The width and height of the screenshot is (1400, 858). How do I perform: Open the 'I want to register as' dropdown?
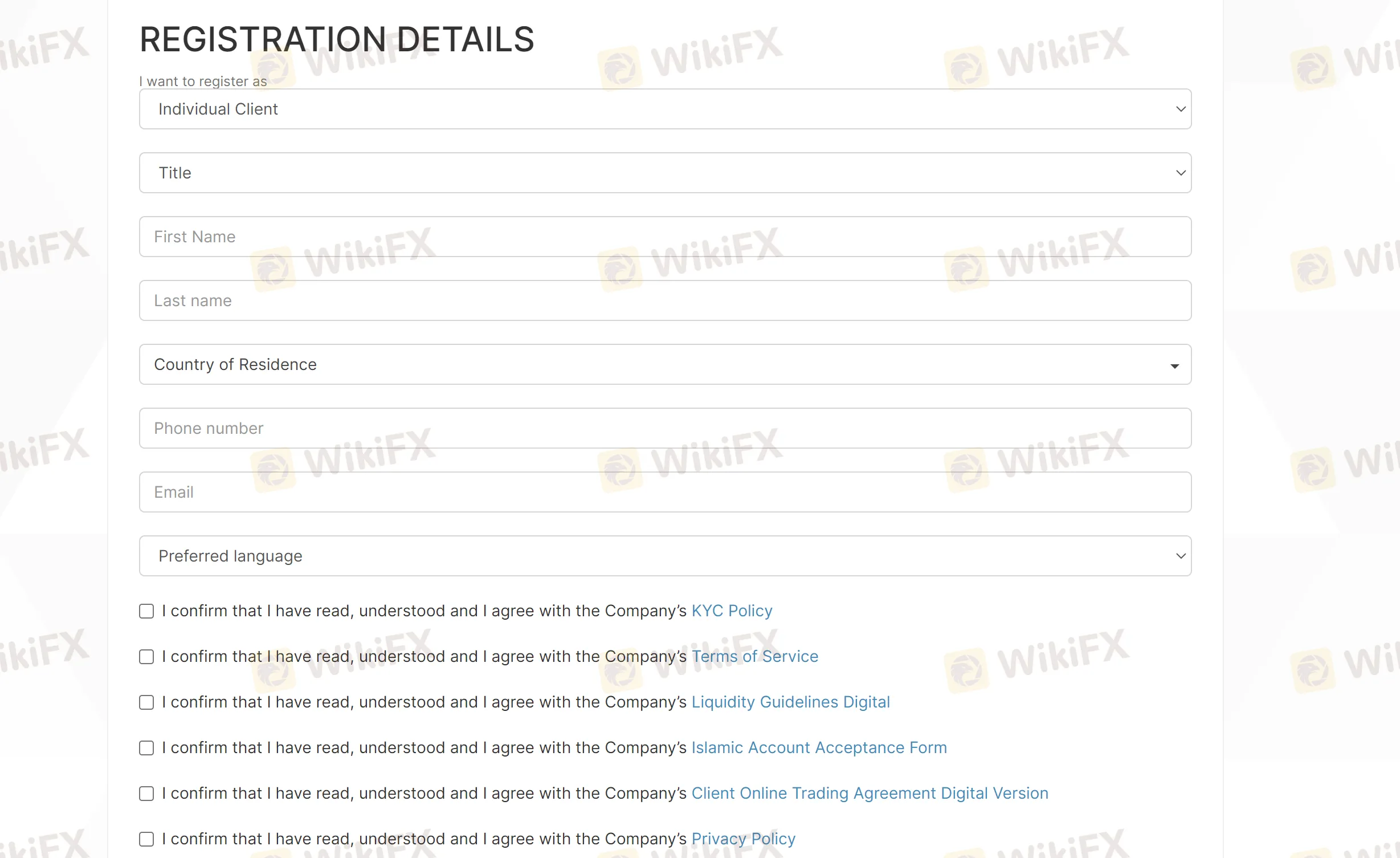tap(665, 109)
